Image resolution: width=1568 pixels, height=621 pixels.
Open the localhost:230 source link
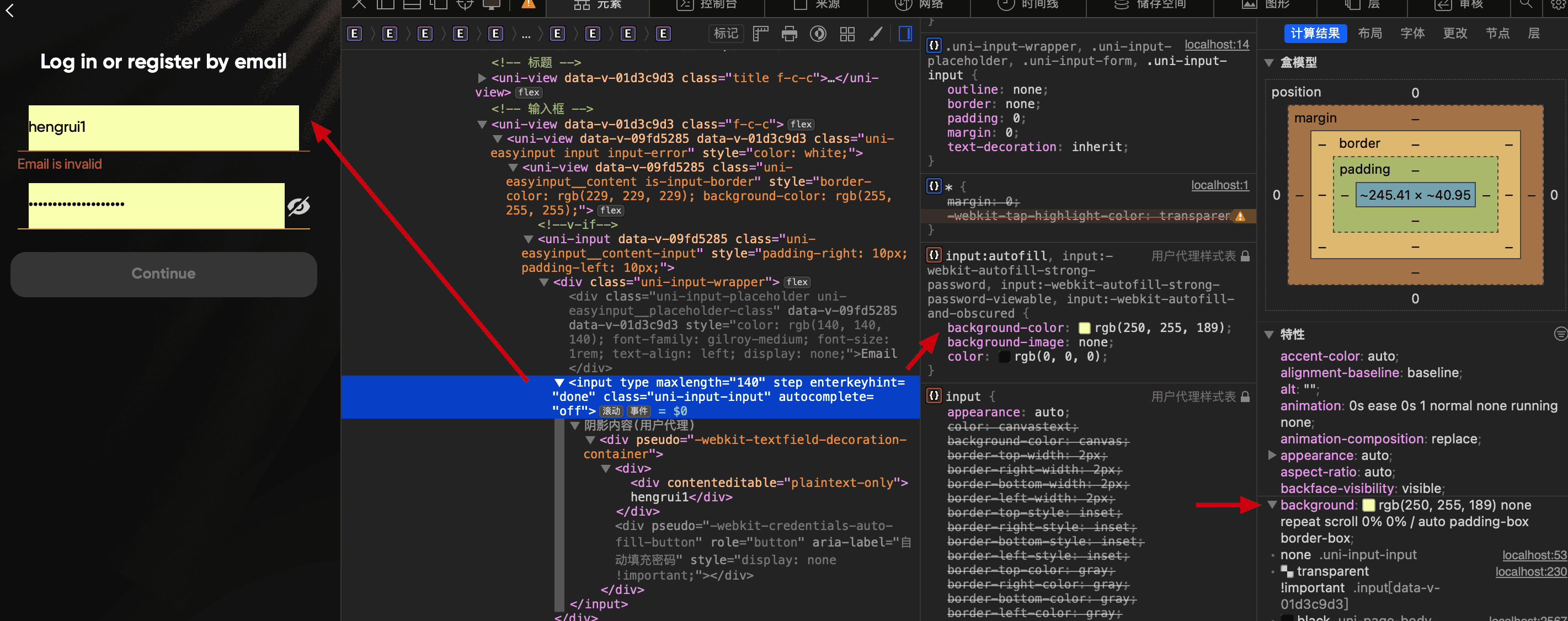point(1530,572)
